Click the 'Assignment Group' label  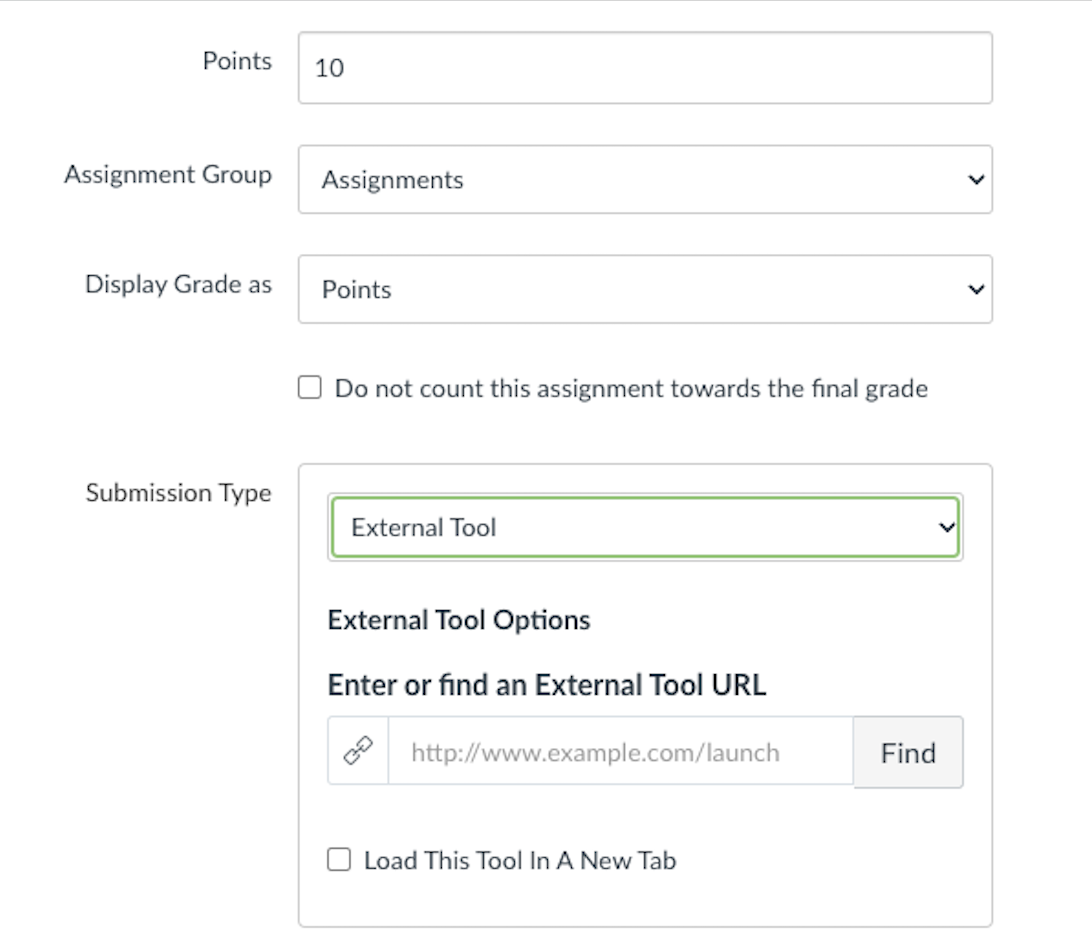tap(168, 175)
